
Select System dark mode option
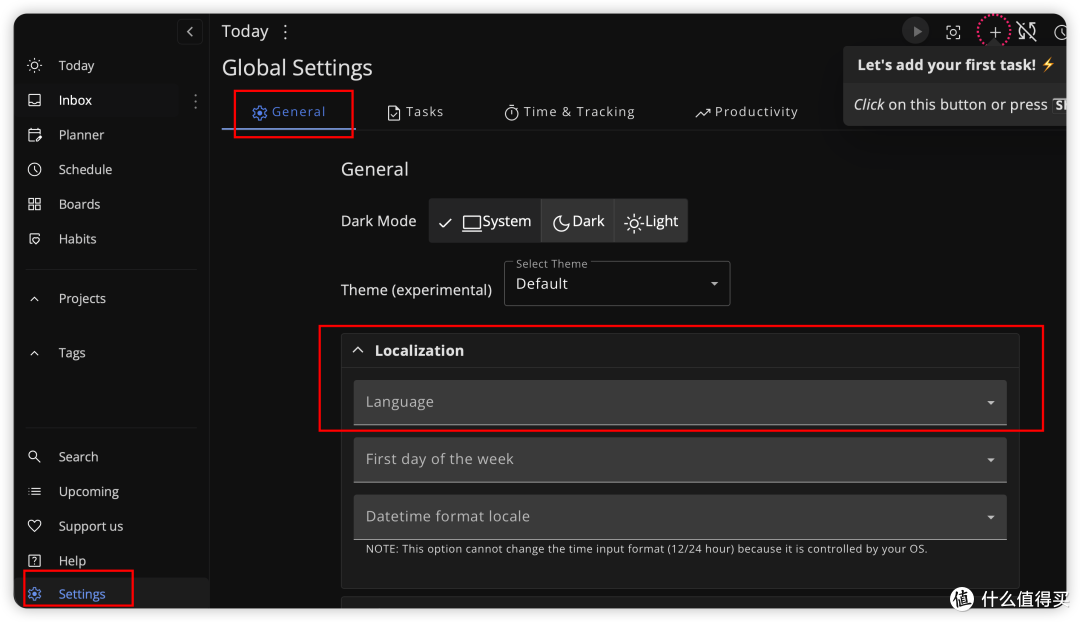tap(485, 221)
